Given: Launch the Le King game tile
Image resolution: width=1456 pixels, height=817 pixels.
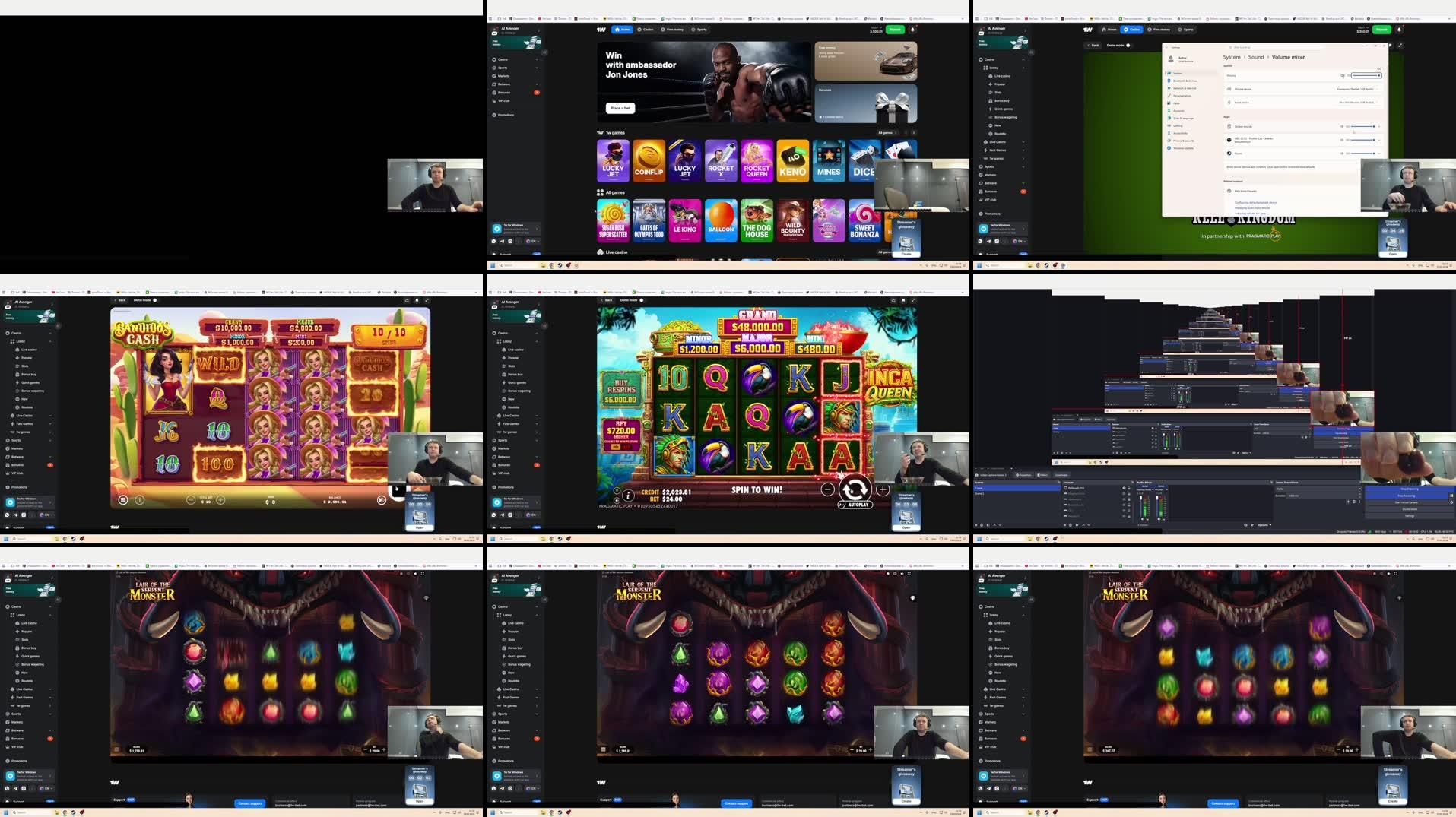Looking at the screenshot, I should [684, 220].
